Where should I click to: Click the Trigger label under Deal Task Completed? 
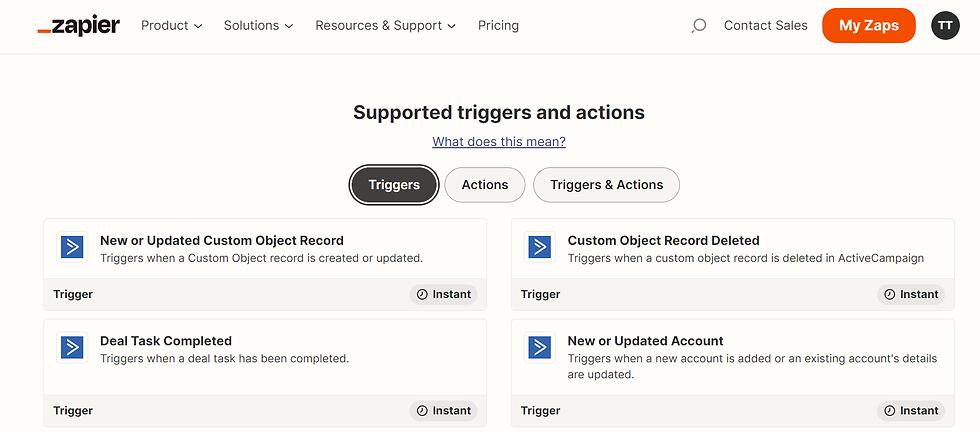pyautogui.click(x=73, y=411)
